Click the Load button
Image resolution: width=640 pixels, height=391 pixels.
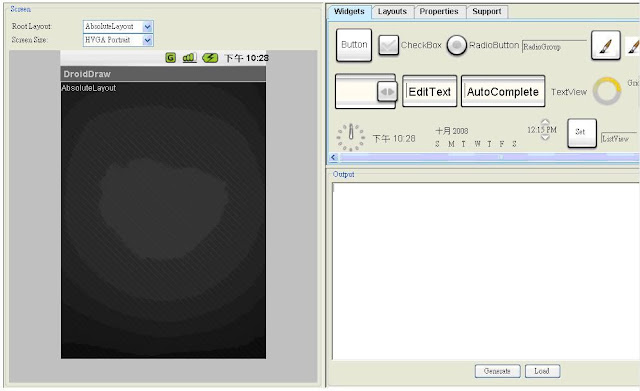tap(542, 371)
